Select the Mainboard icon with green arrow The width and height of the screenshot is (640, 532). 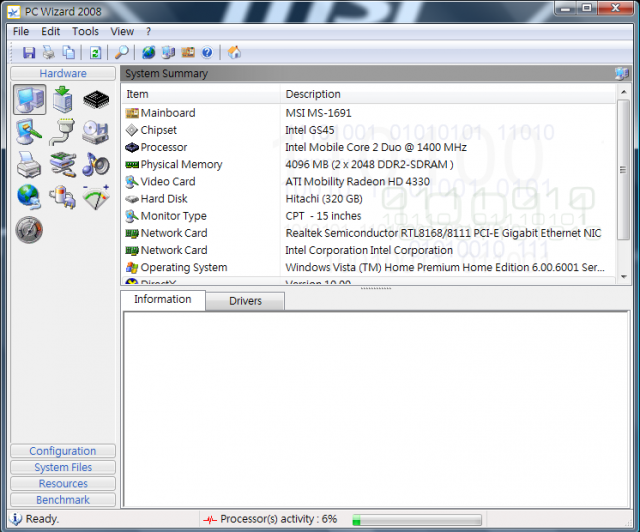63,100
